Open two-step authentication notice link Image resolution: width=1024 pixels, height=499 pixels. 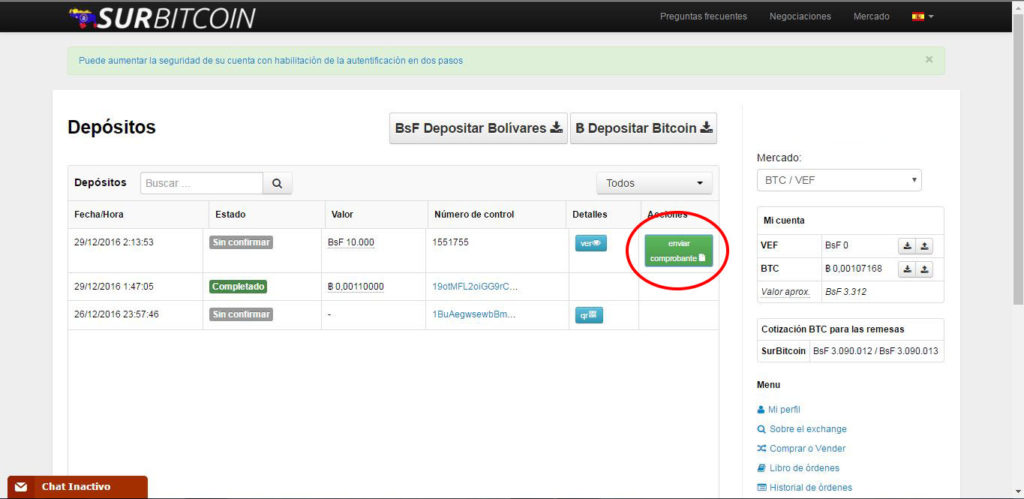coord(270,61)
